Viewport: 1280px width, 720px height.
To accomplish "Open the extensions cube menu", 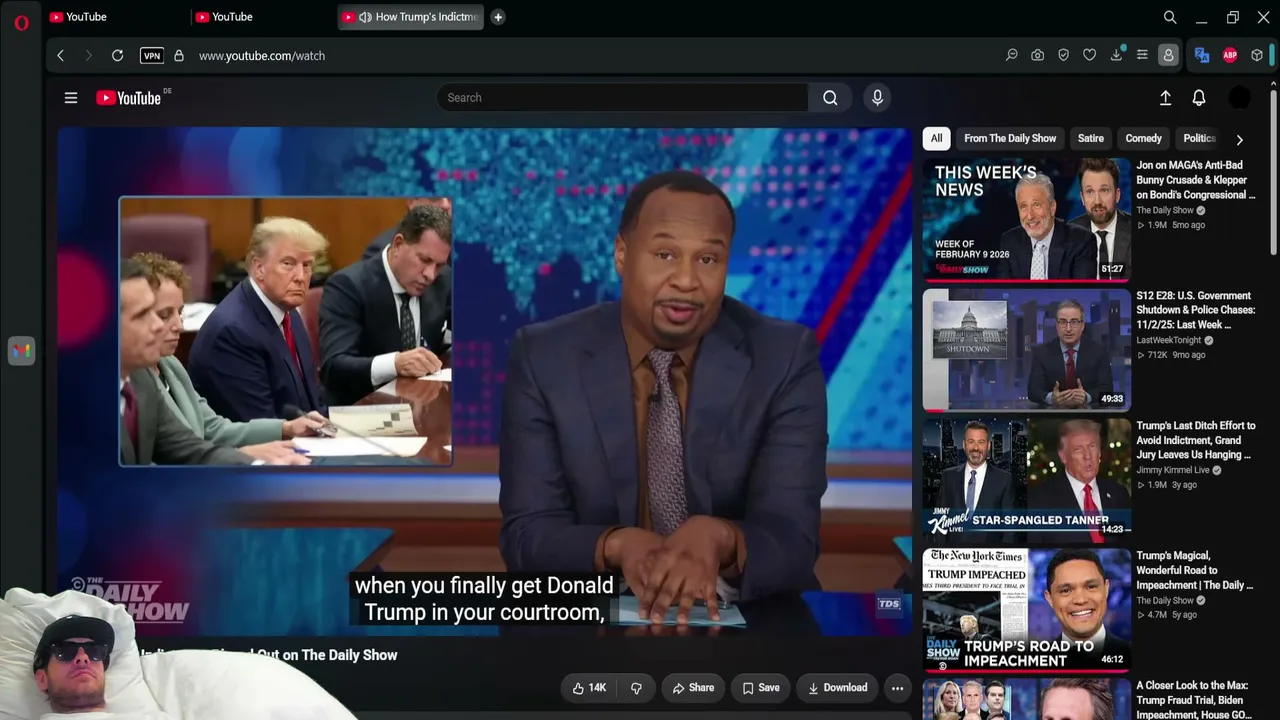I will [1257, 56].
